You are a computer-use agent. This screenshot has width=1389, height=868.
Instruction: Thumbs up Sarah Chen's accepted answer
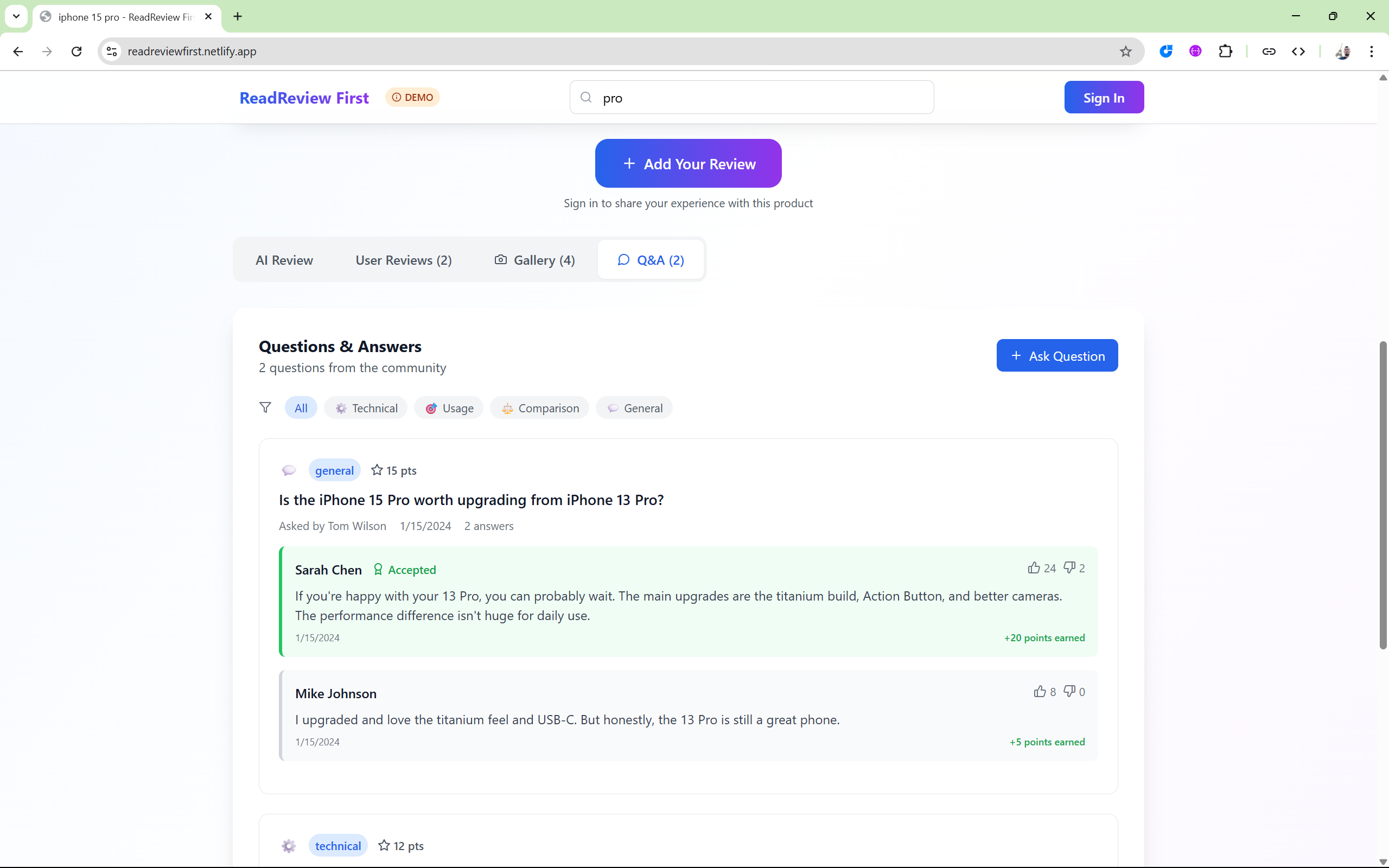tap(1034, 568)
